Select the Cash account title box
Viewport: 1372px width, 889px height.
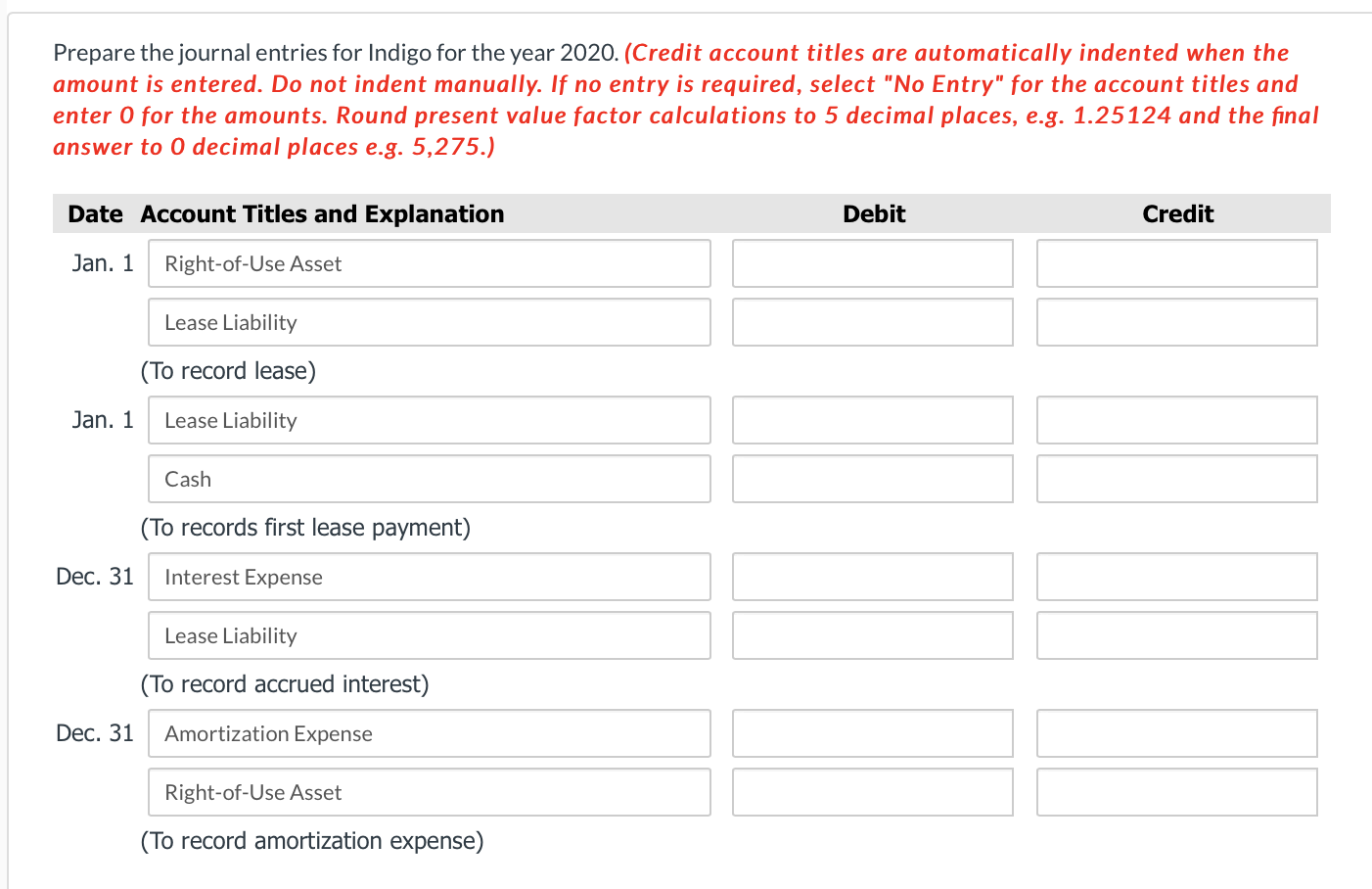tap(430, 479)
